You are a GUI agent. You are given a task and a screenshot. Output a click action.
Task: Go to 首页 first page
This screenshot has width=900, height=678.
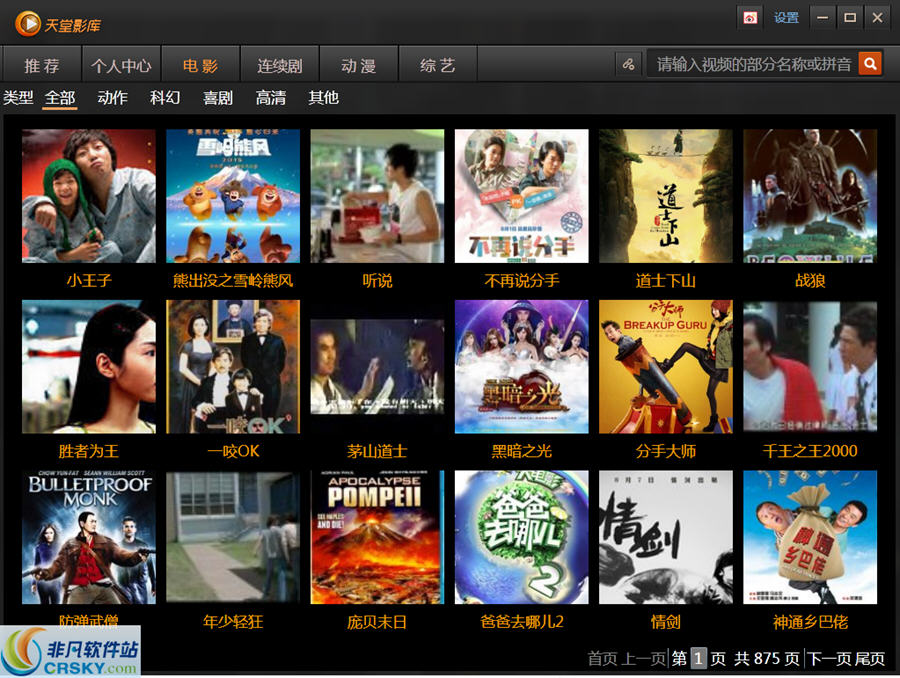(603, 658)
